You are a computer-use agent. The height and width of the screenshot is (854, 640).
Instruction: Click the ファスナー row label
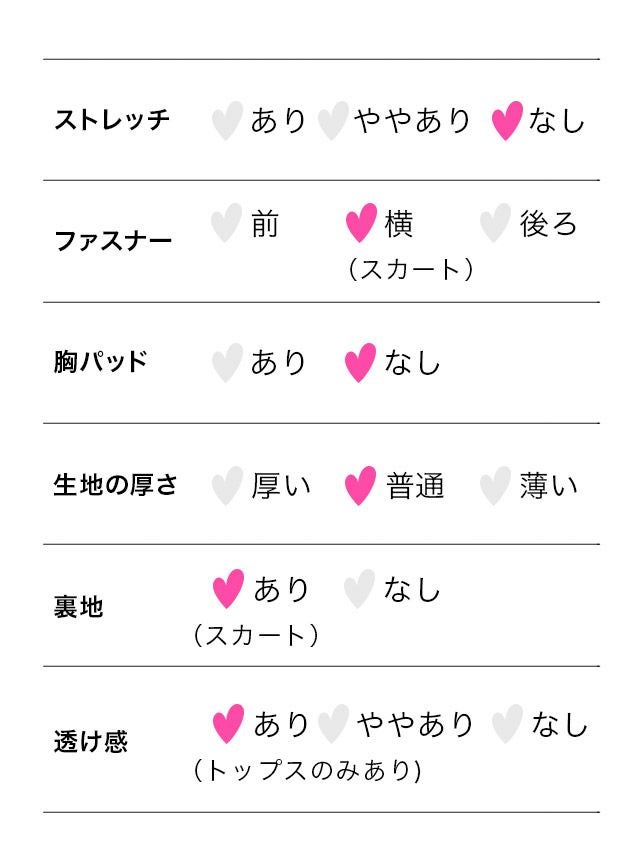pos(112,241)
